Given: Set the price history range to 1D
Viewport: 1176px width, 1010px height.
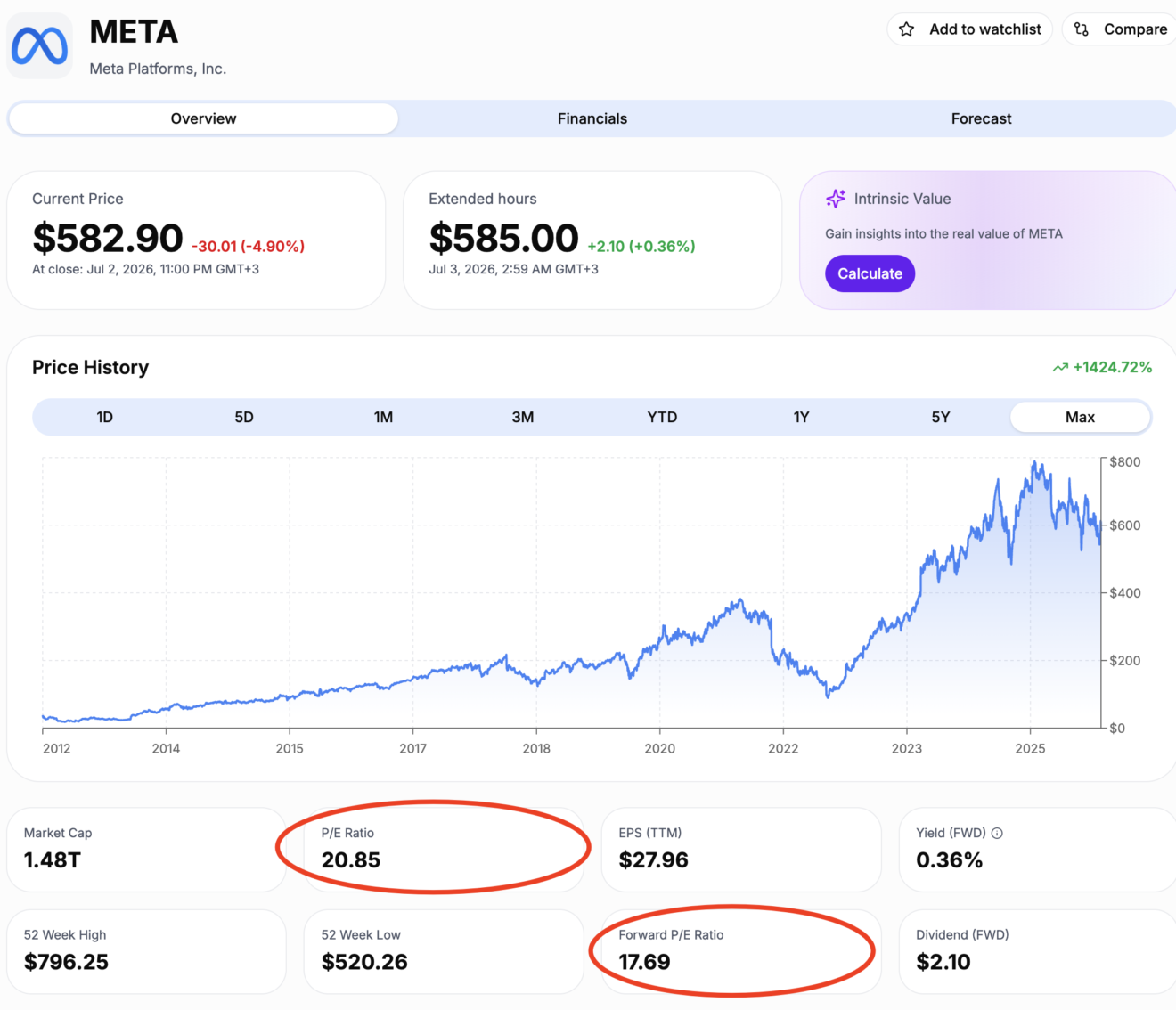Looking at the screenshot, I should click(104, 417).
